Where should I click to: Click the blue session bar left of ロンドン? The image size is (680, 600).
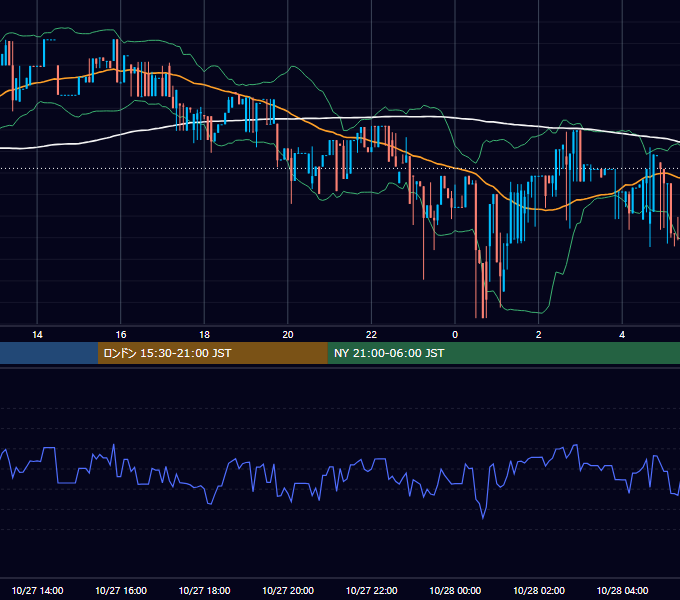coord(49,353)
